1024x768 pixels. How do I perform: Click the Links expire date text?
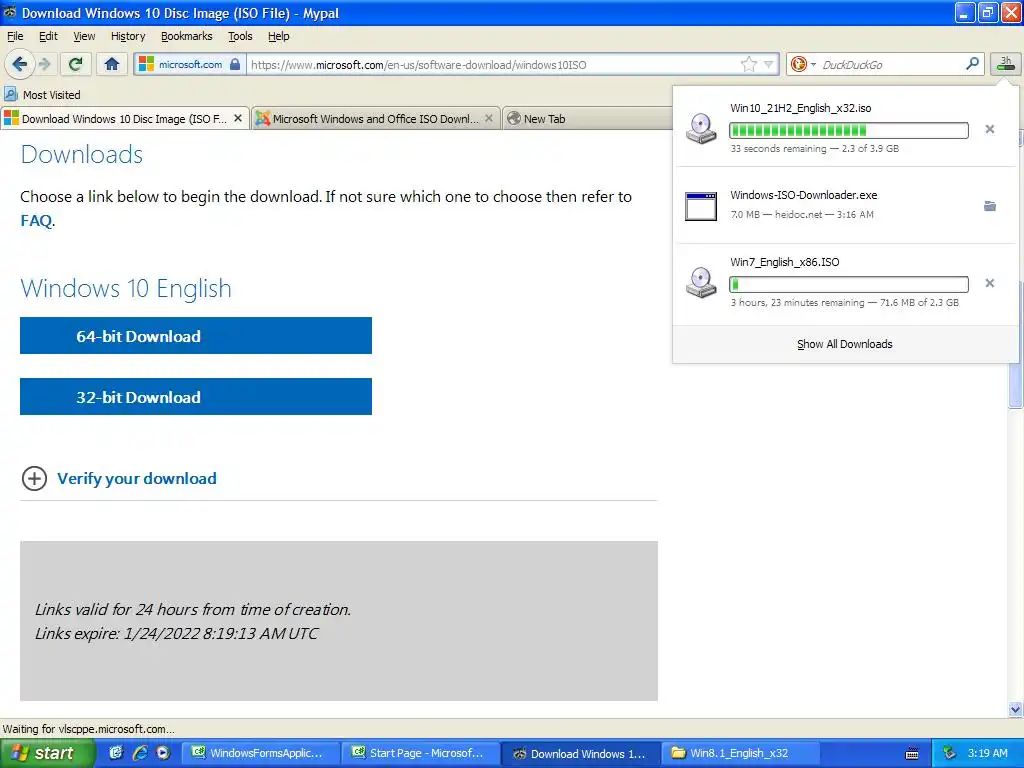point(176,633)
